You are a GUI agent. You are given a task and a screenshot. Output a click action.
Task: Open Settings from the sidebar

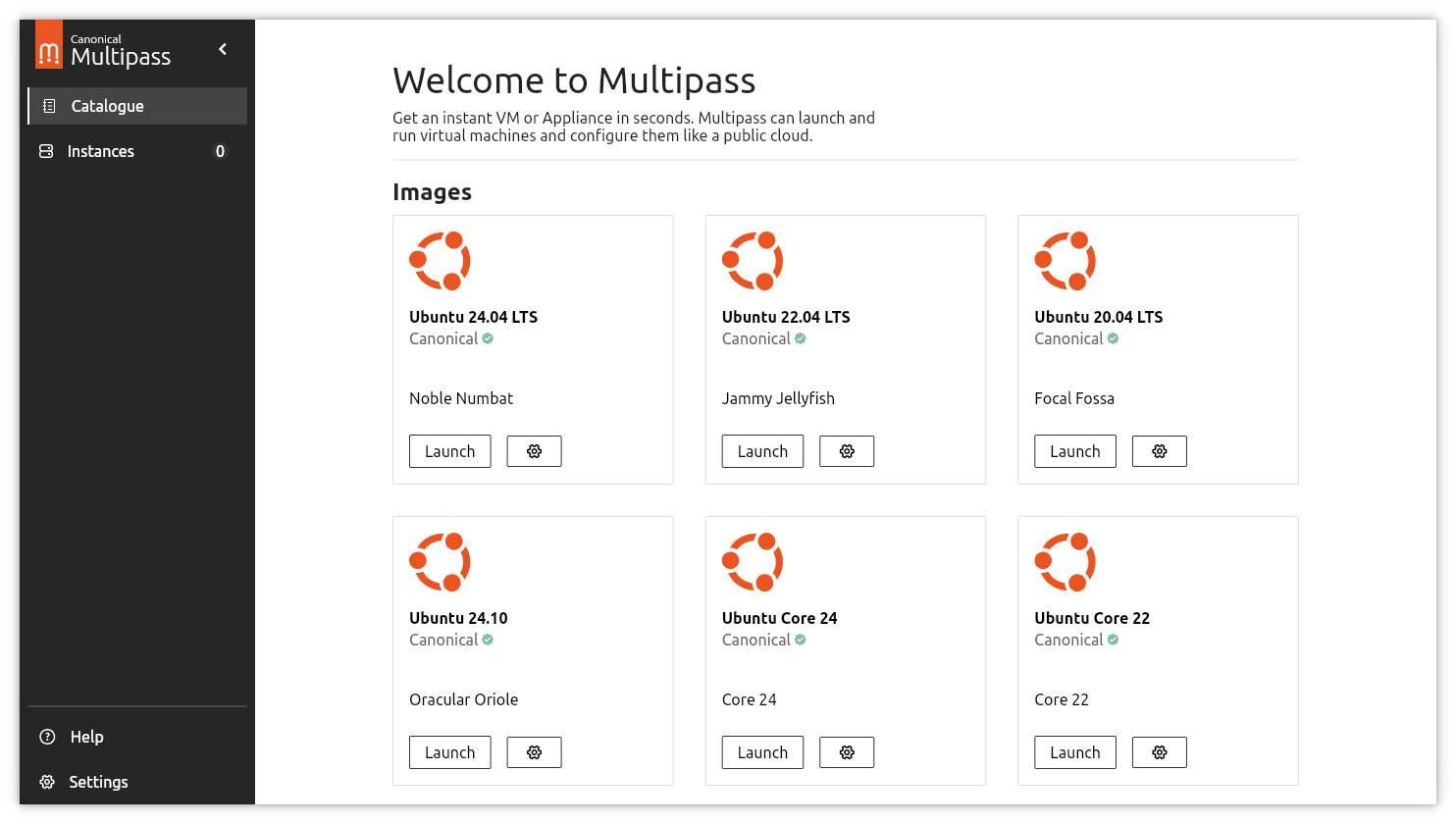[x=98, y=782]
